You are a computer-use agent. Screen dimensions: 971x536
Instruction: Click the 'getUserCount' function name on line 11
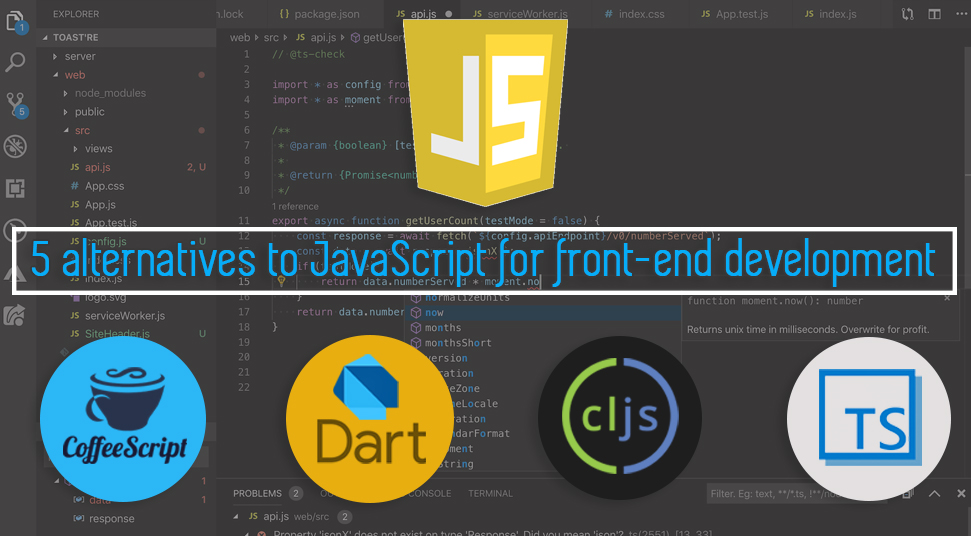pyautogui.click(x=442, y=221)
